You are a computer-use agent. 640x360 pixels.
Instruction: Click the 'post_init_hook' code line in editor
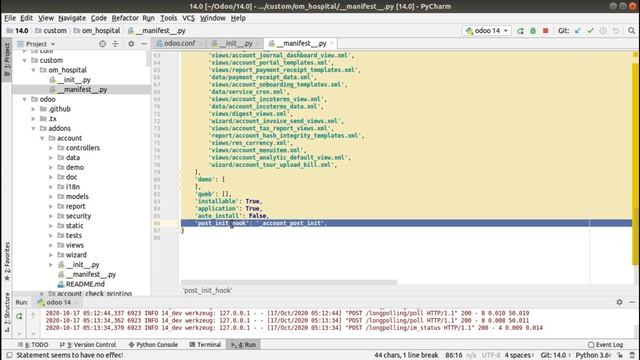tap(406, 223)
